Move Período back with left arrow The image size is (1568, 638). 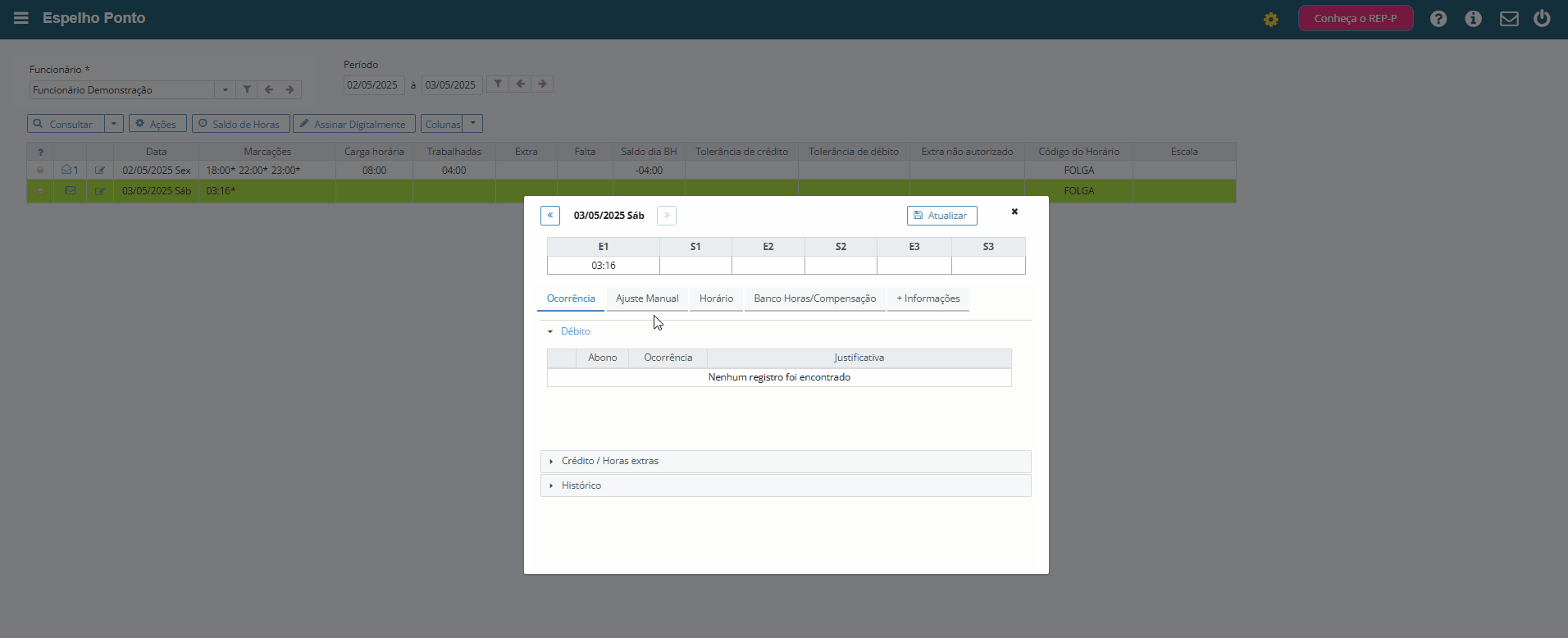coord(520,84)
